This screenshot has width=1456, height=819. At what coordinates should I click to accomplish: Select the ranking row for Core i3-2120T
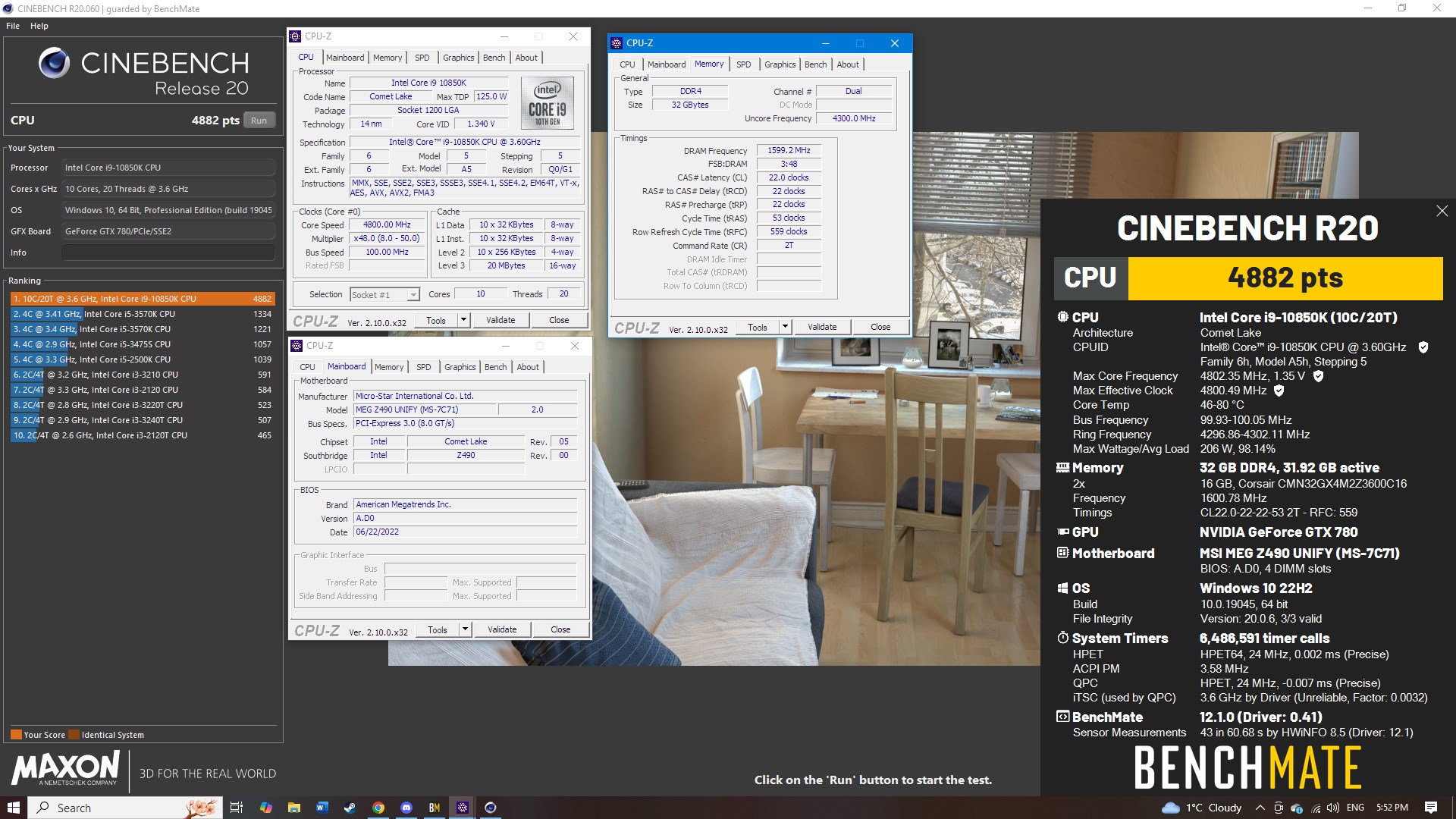(142, 435)
